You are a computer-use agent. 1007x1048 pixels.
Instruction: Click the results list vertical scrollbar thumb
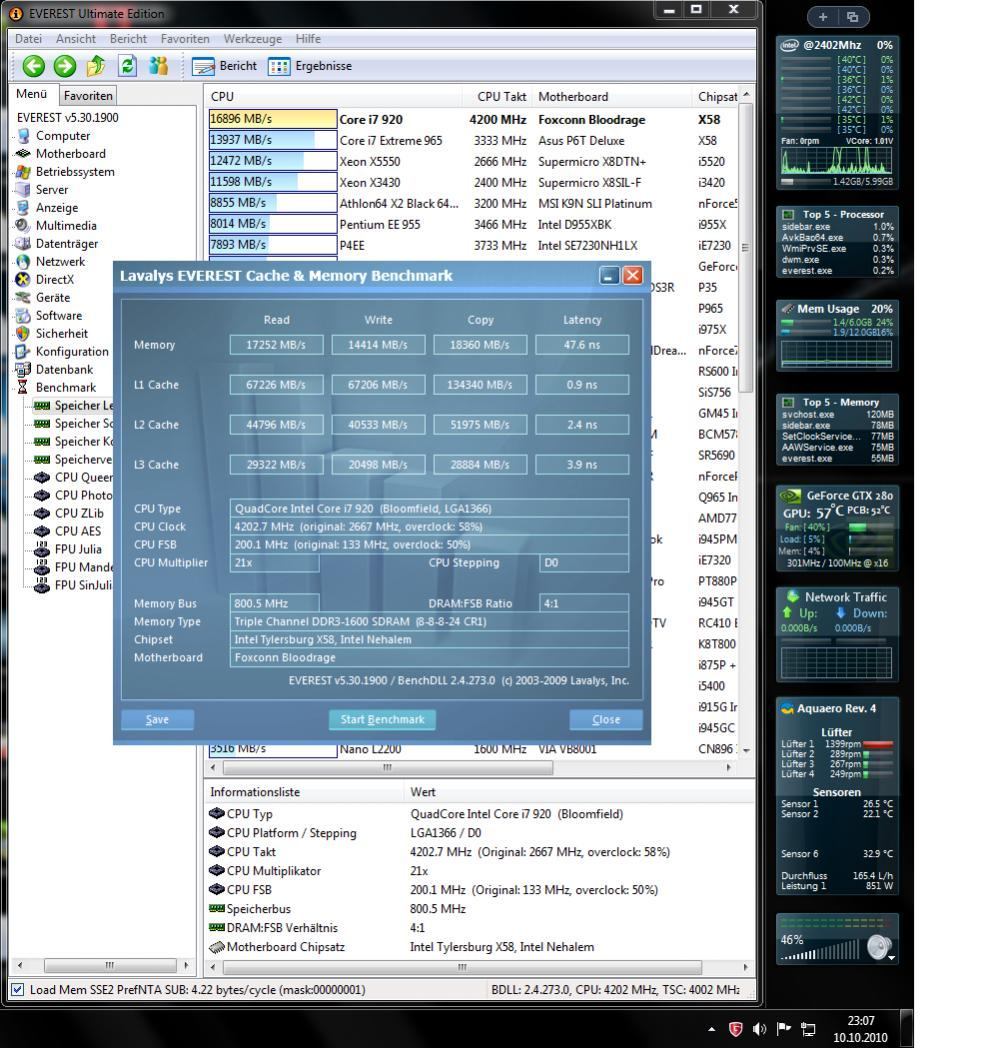tap(746, 247)
